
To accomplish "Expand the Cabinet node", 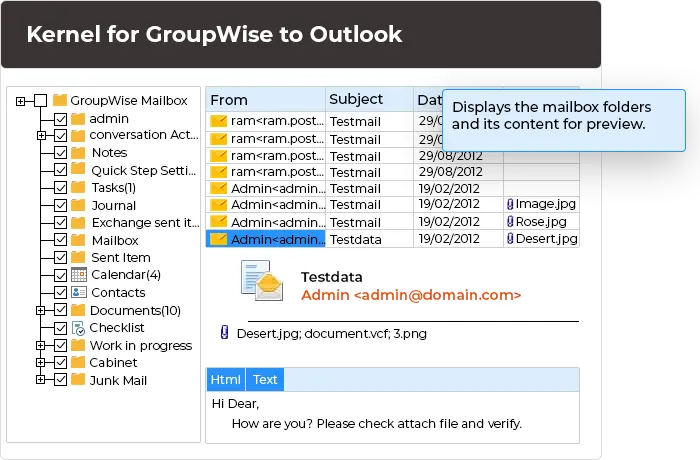I will 41,362.
